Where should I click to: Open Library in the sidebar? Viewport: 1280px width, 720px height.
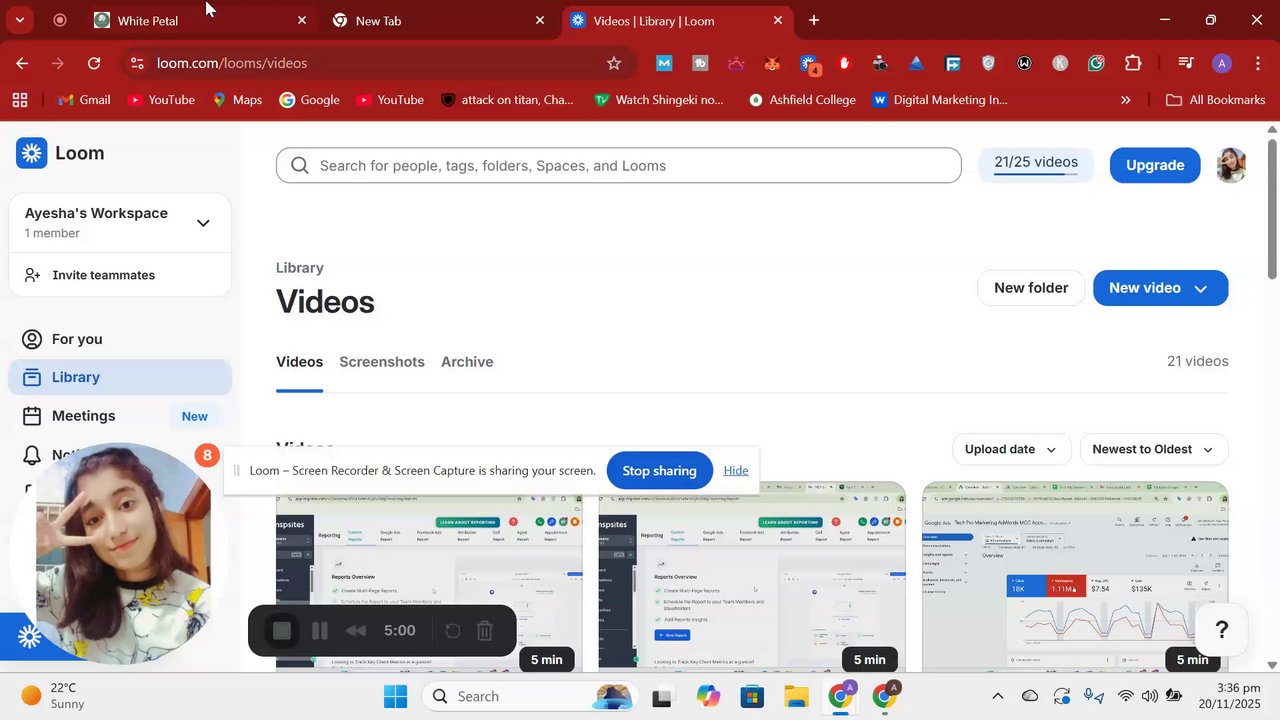click(x=120, y=377)
